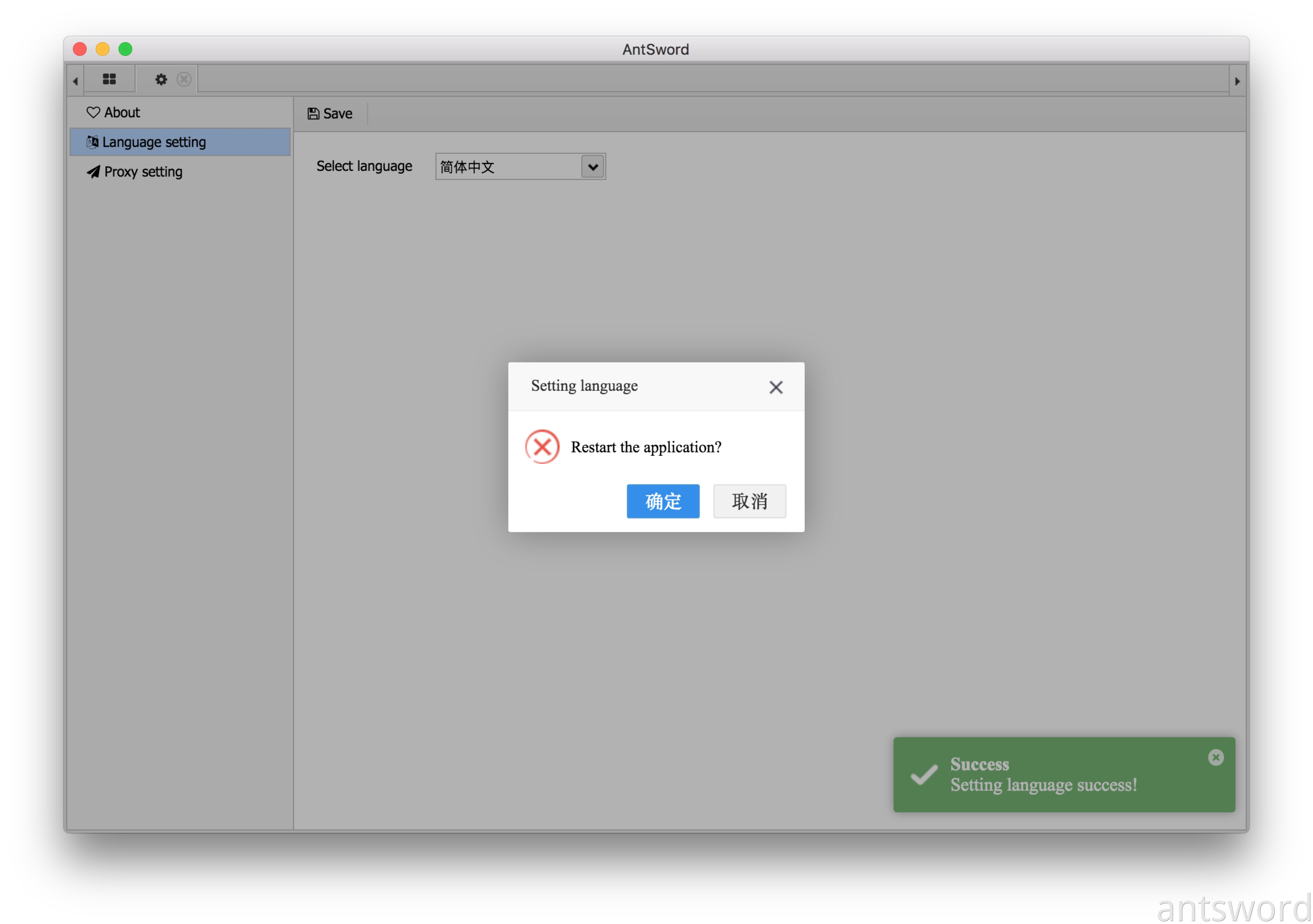Close the Setting language dialog

pos(775,387)
